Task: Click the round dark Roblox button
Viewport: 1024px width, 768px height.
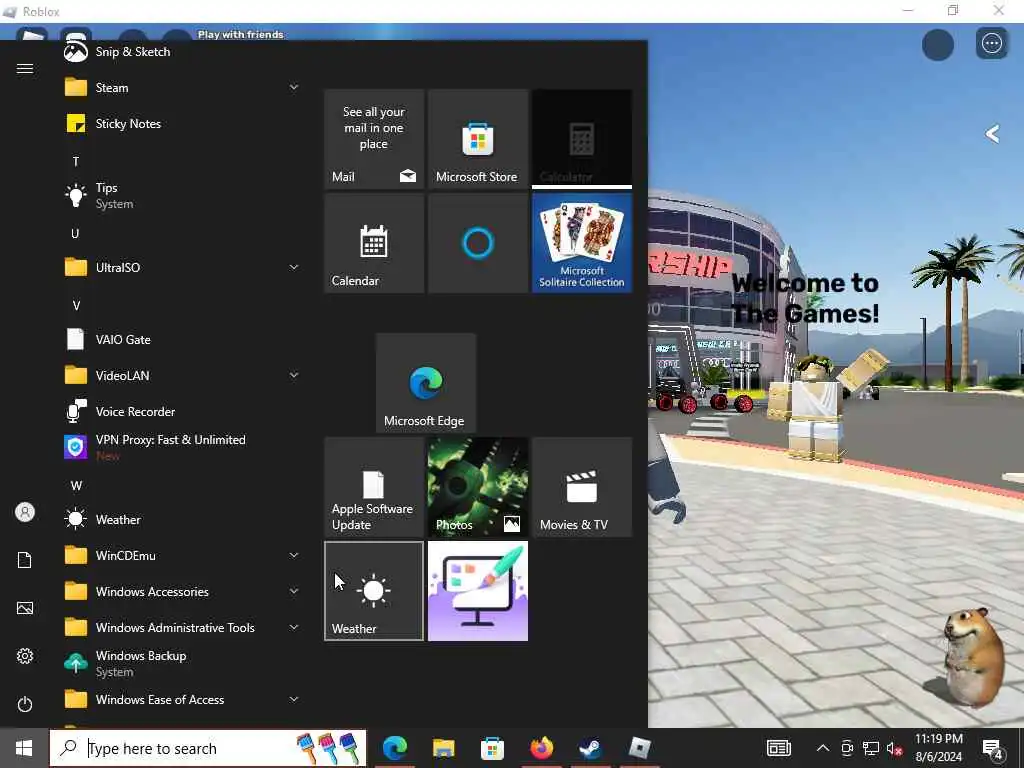Action: (x=938, y=45)
